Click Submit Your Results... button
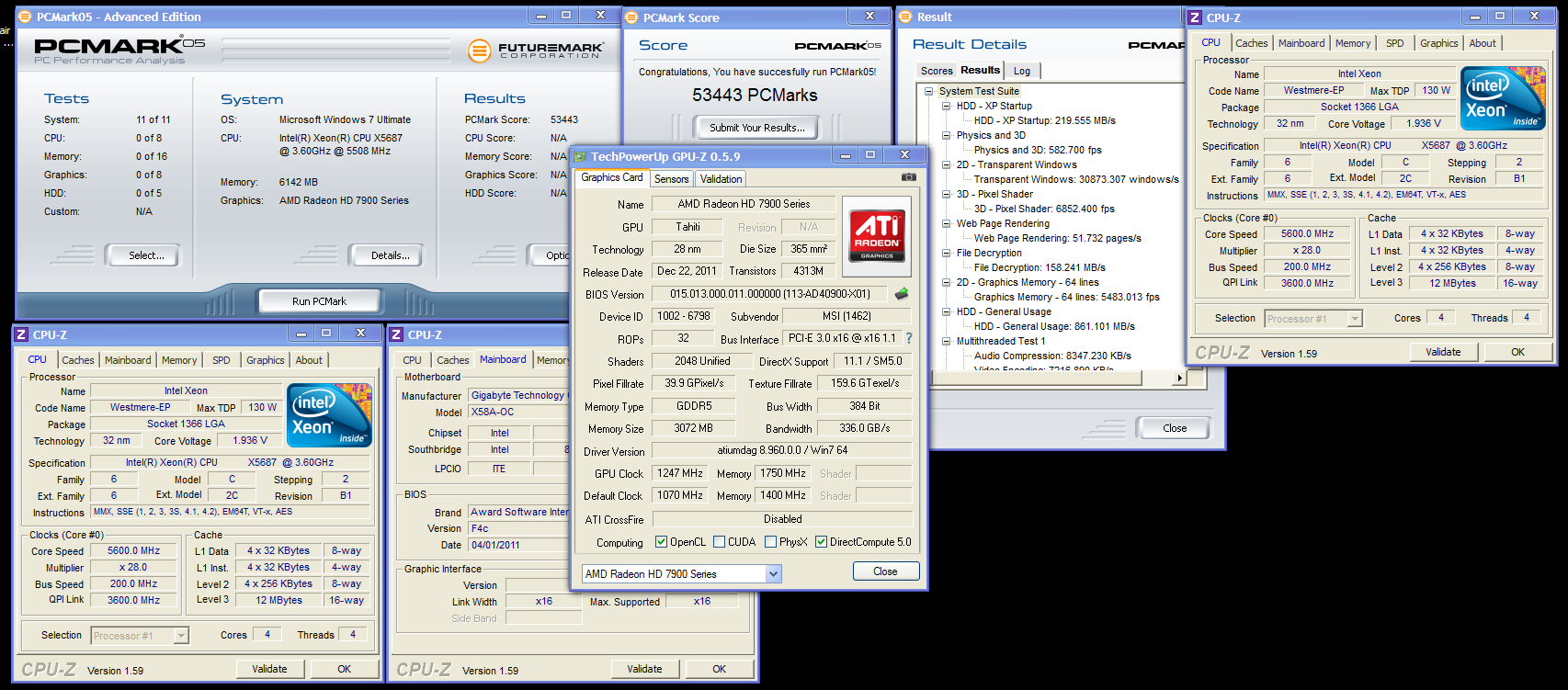 756,128
